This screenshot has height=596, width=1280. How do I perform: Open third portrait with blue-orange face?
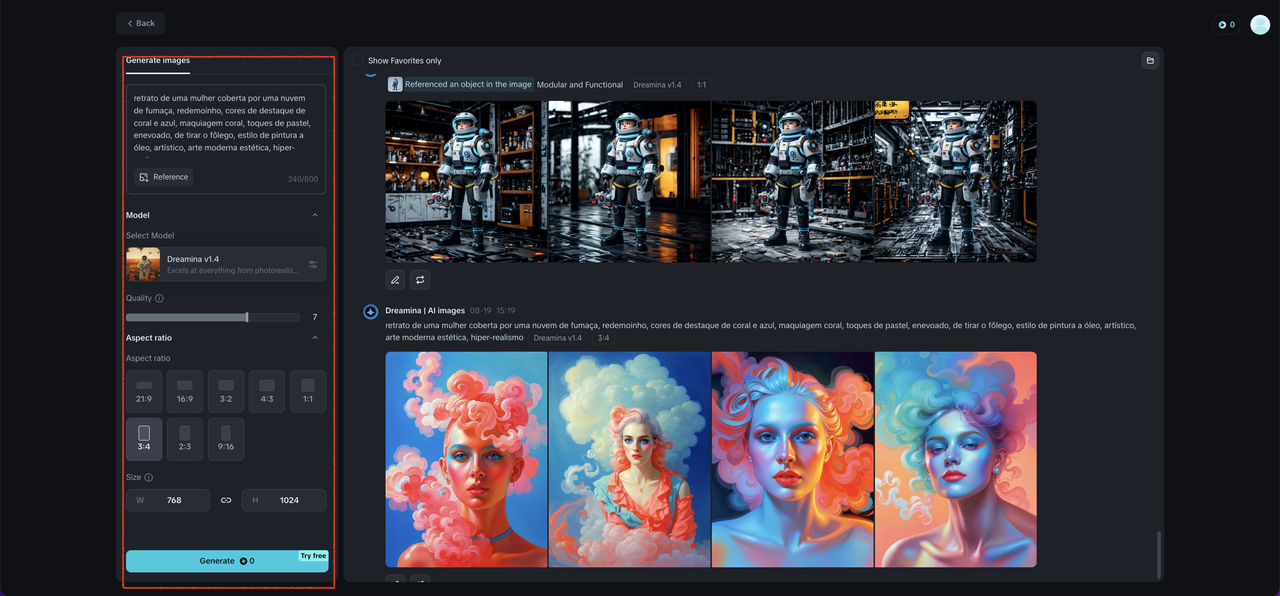tap(792, 459)
